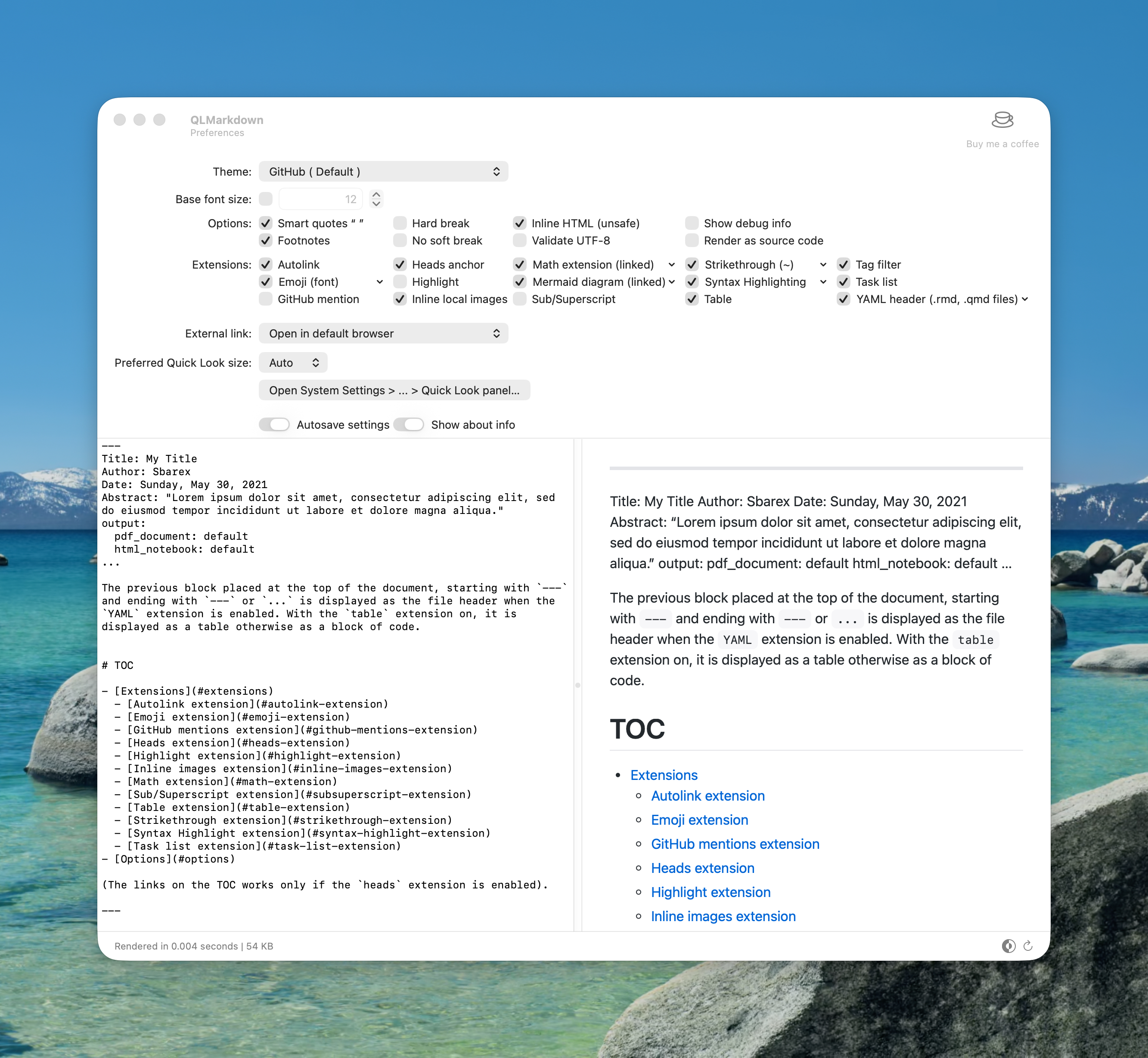Open YAML header options chevron
1148x1058 pixels.
(x=1025, y=299)
